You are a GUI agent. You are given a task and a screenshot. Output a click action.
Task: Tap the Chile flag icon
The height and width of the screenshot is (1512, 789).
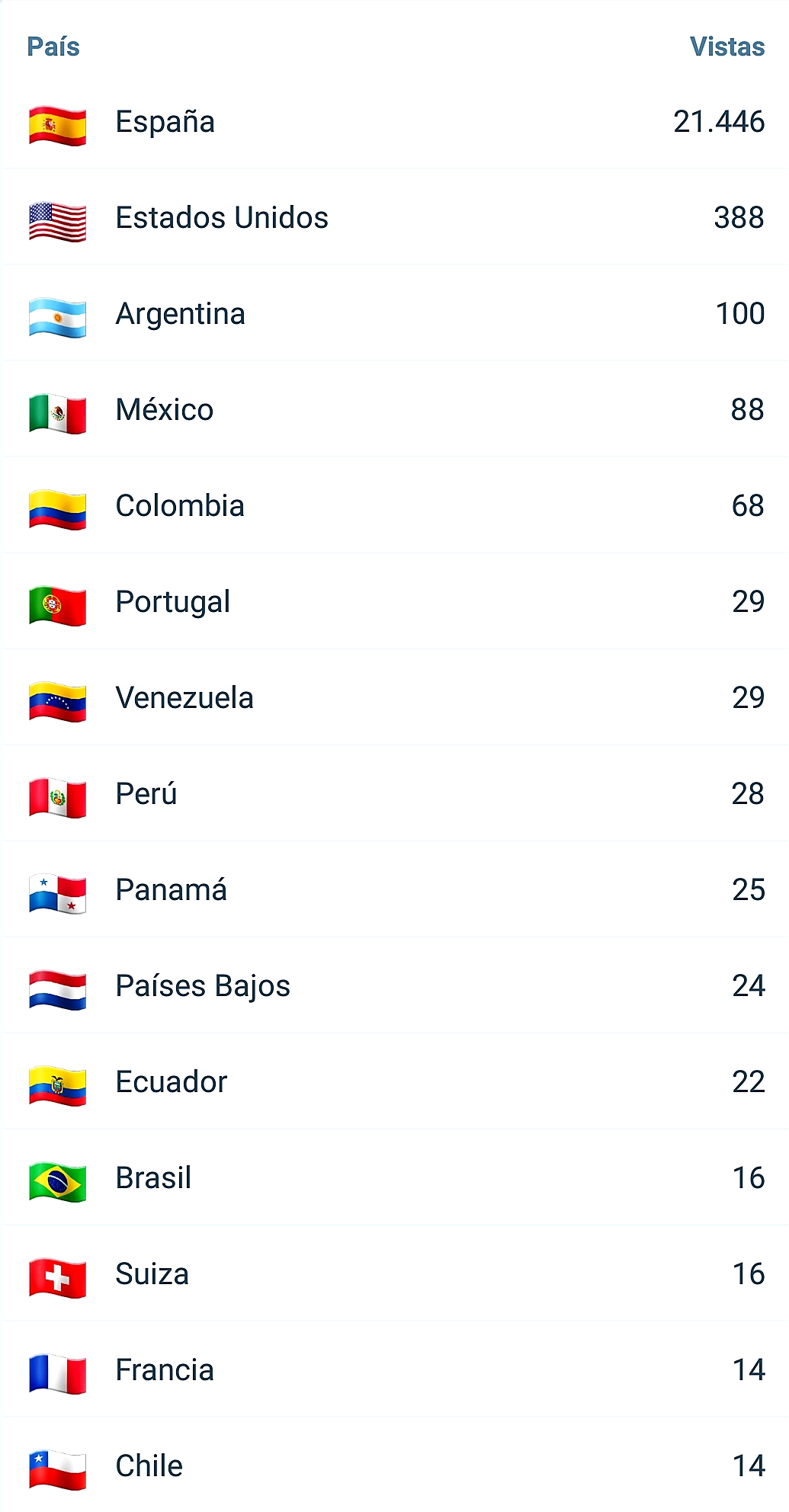[x=57, y=1469]
